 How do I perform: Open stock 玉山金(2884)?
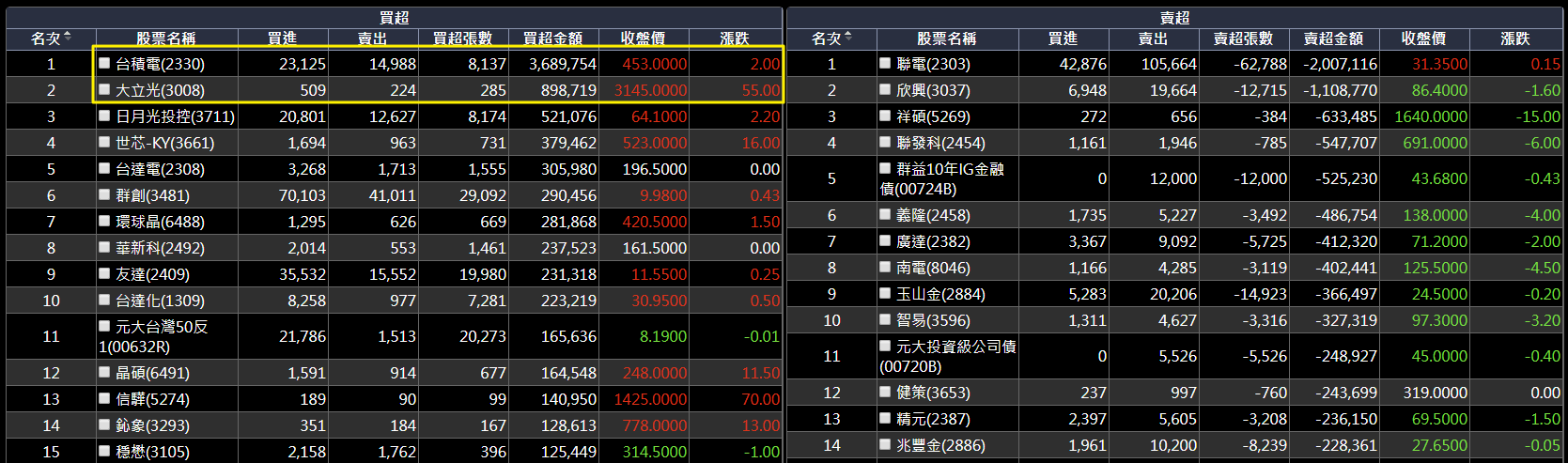[x=940, y=294]
